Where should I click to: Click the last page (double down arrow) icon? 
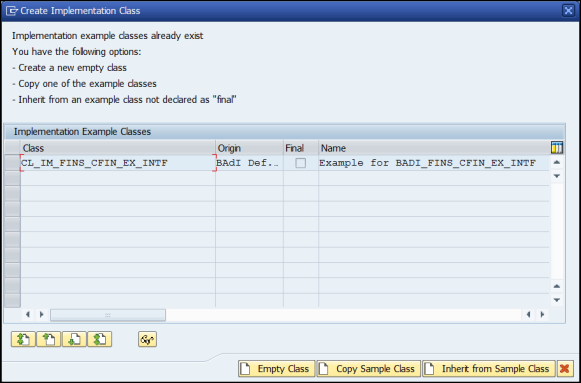[99, 339]
